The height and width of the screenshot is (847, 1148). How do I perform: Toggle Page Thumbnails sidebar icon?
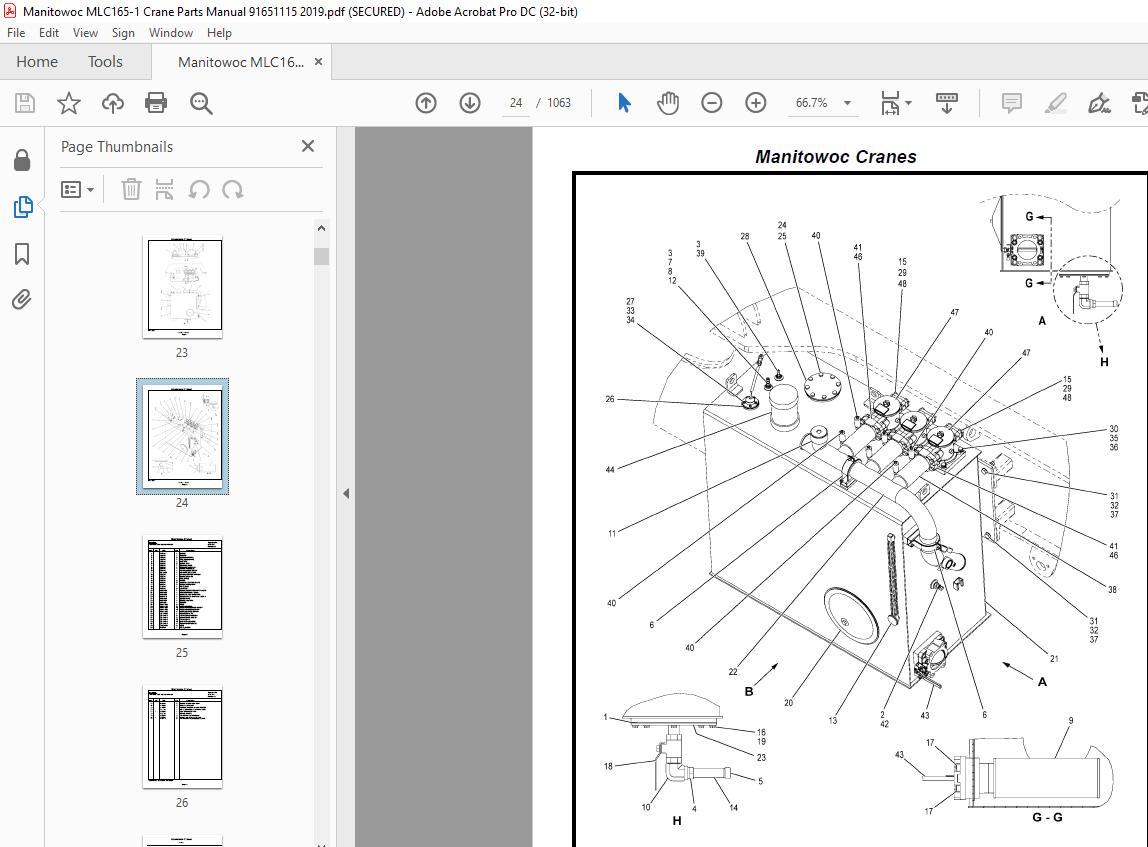23,207
